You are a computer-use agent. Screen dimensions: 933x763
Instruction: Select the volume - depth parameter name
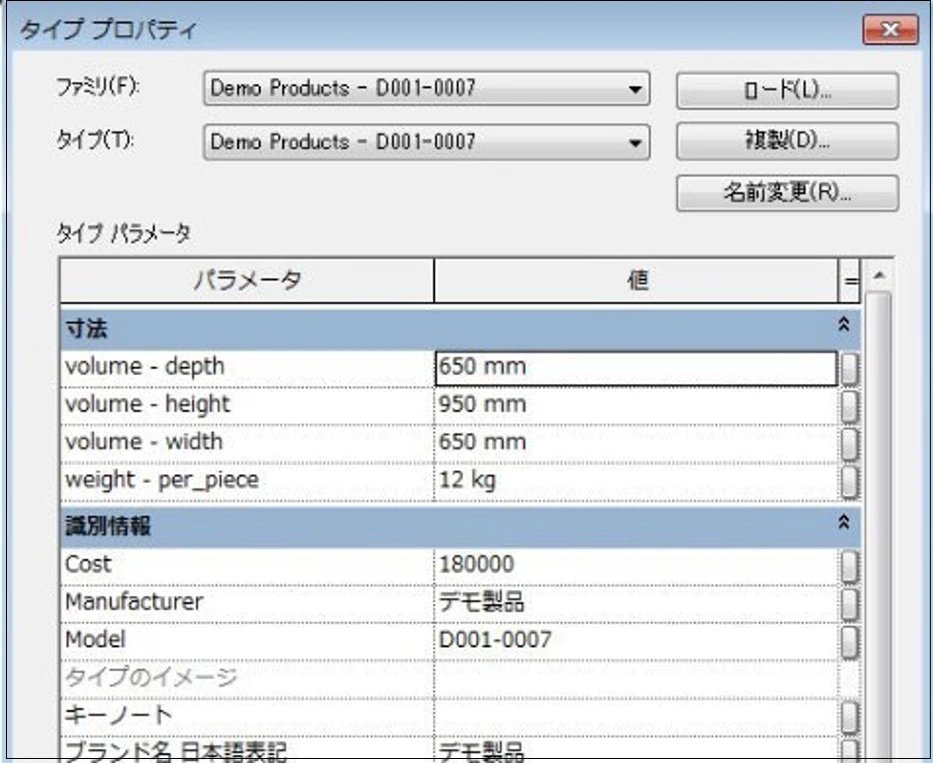click(248, 368)
